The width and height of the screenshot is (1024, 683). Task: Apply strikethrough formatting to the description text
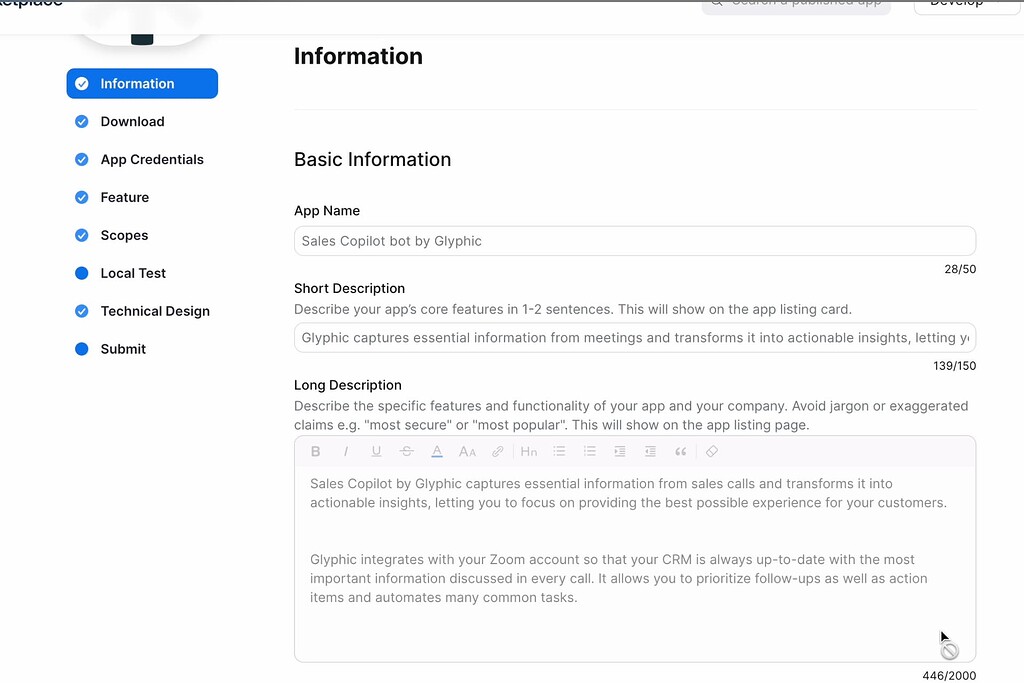[407, 451]
